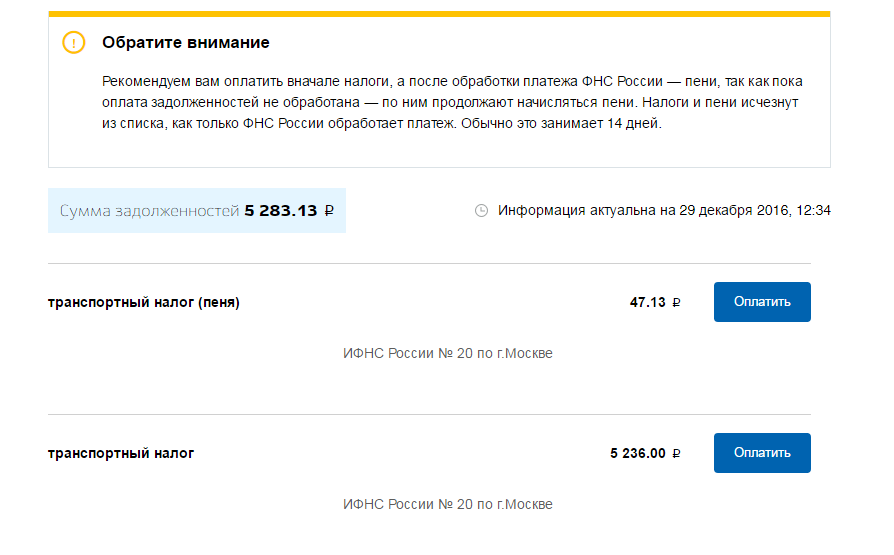Viewport: 894px width, 555px height.
Task: Click the yellow exclamation warning icon
Action: pyautogui.click(x=74, y=43)
